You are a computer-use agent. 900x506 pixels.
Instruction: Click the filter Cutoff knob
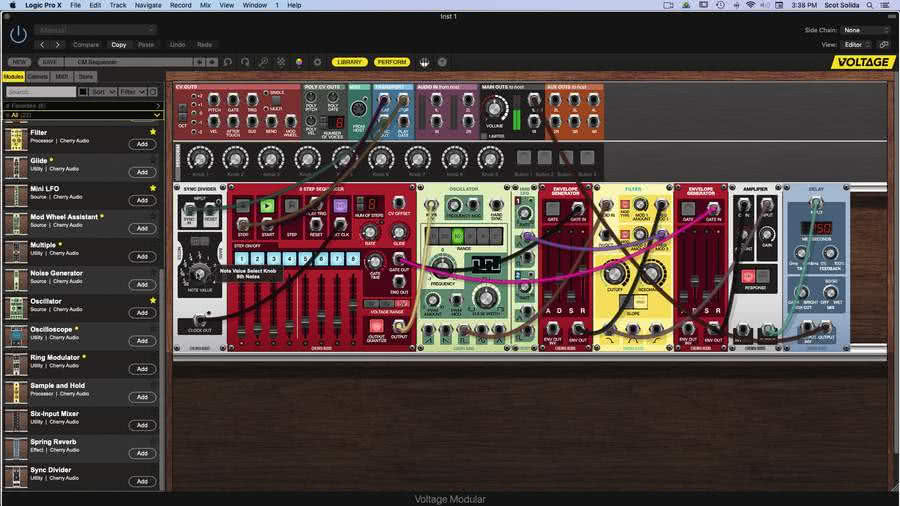[614, 274]
